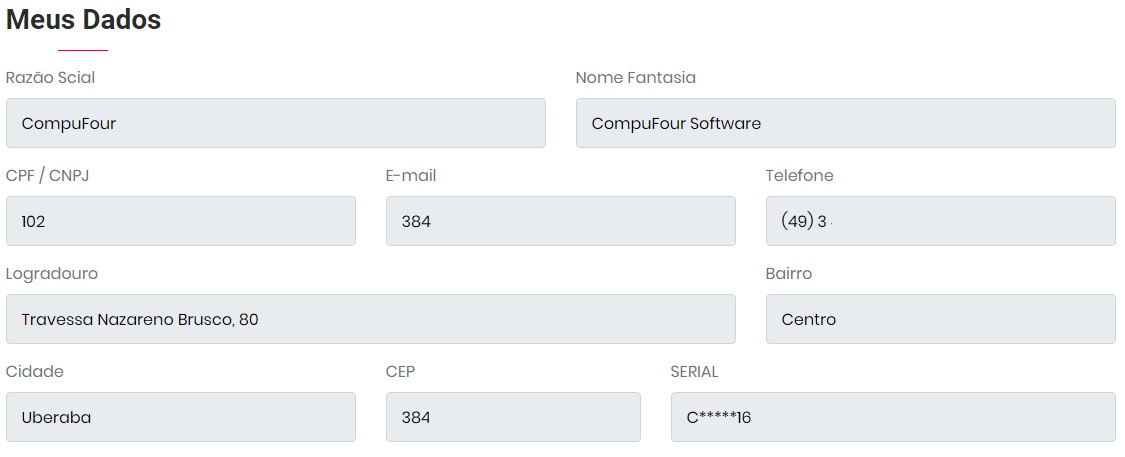The width and height of the screenshot is (1125, 457).
Task: Click the 'Cidade' label text
Action: point(34,371)
